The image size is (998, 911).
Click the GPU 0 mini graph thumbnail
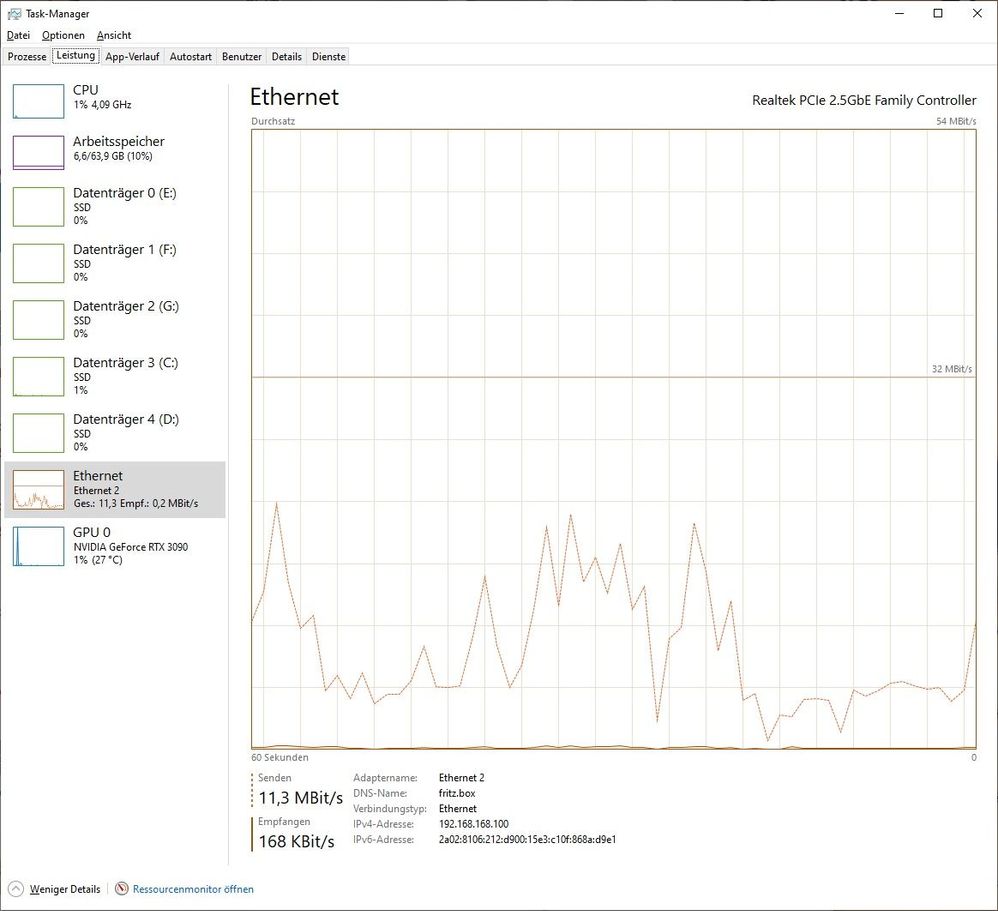click(x=38, y=546)
